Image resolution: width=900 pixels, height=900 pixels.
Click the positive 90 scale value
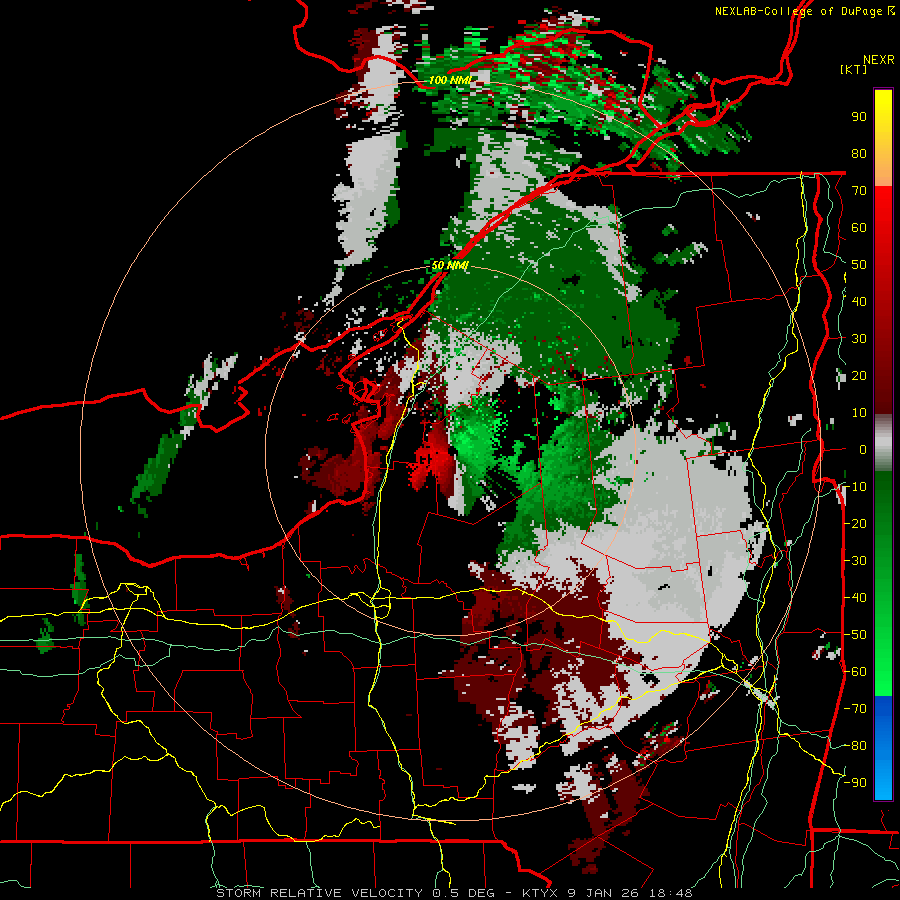tap(859, 117)
